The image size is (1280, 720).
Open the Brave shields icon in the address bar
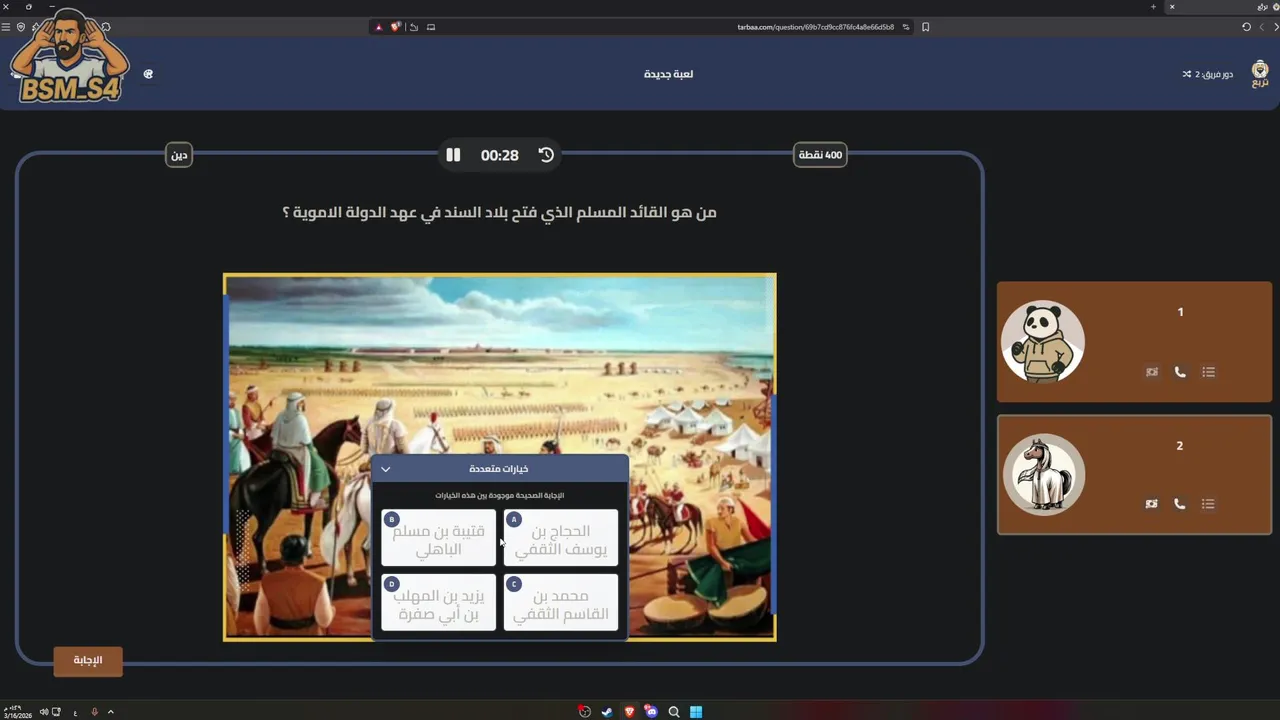(x=396, y=27)
